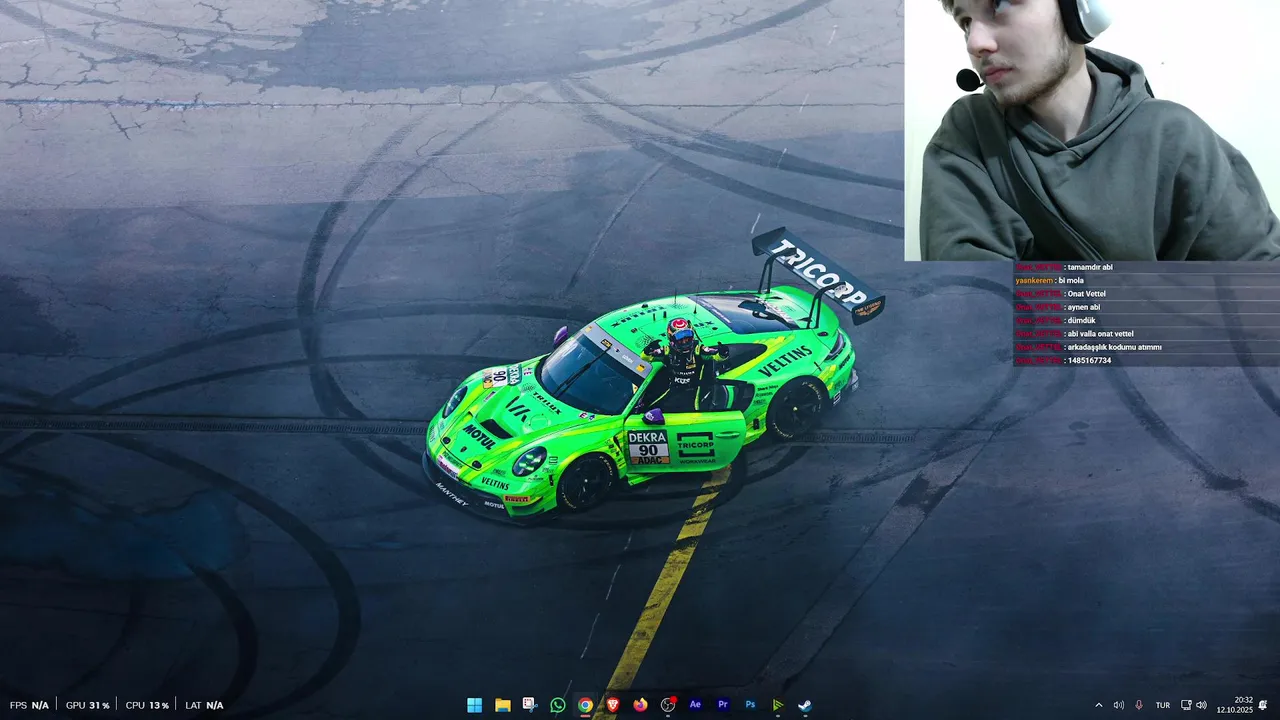The image size is (1280, 720).
Task: Open OBS Studio taskbar icon
Action: [x=668, y=705]
